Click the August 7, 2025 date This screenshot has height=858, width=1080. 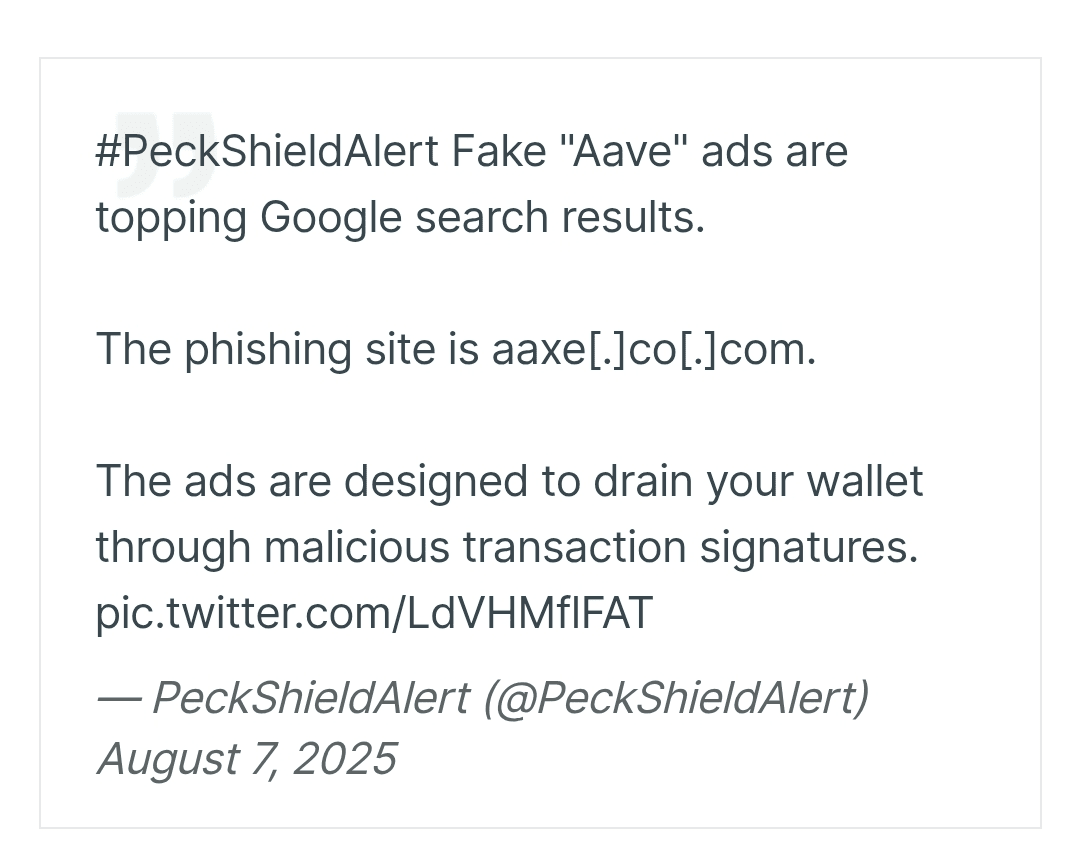pyautogui.click(x=247, y=759)
